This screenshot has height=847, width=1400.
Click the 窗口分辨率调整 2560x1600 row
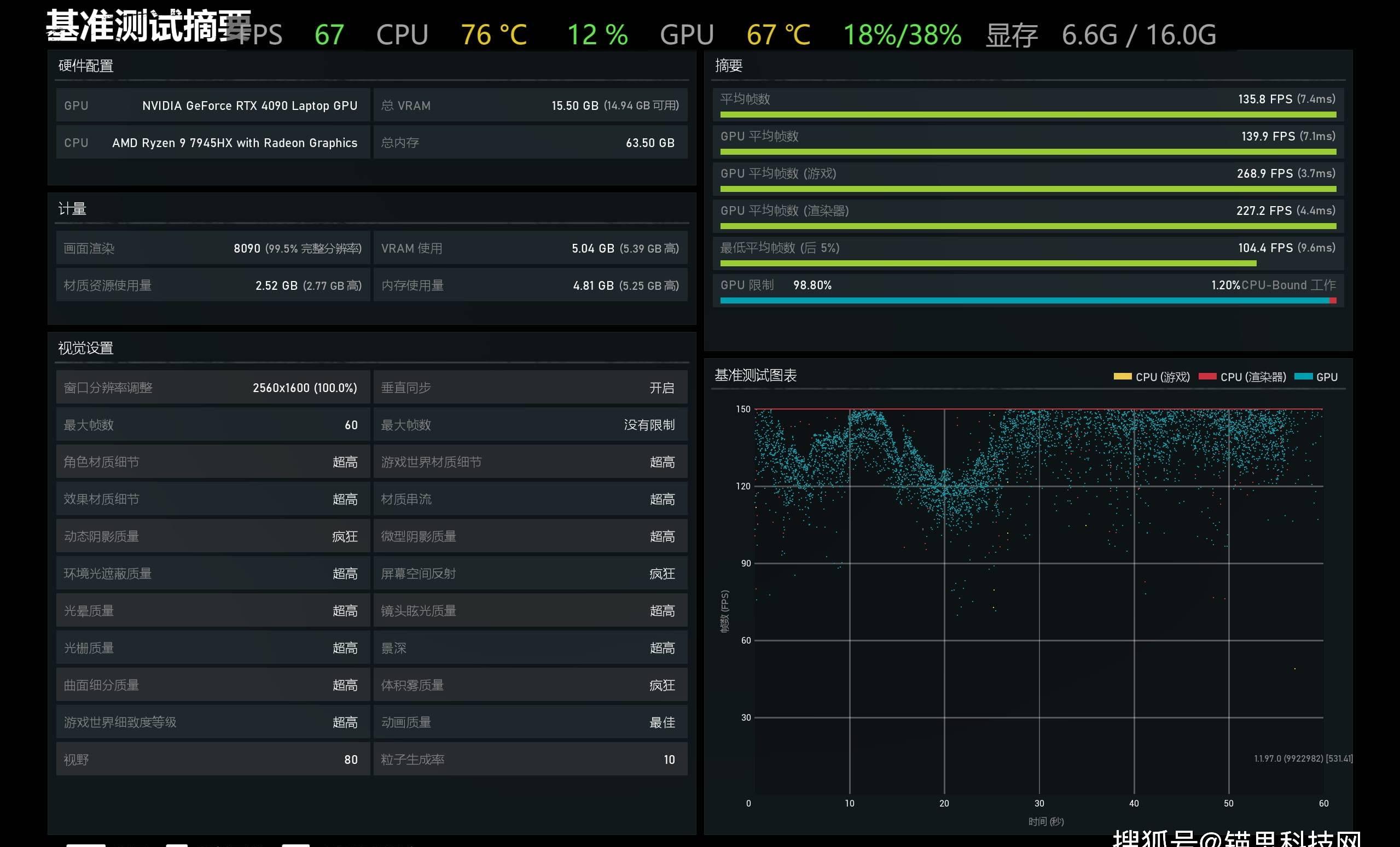[213, 388]
